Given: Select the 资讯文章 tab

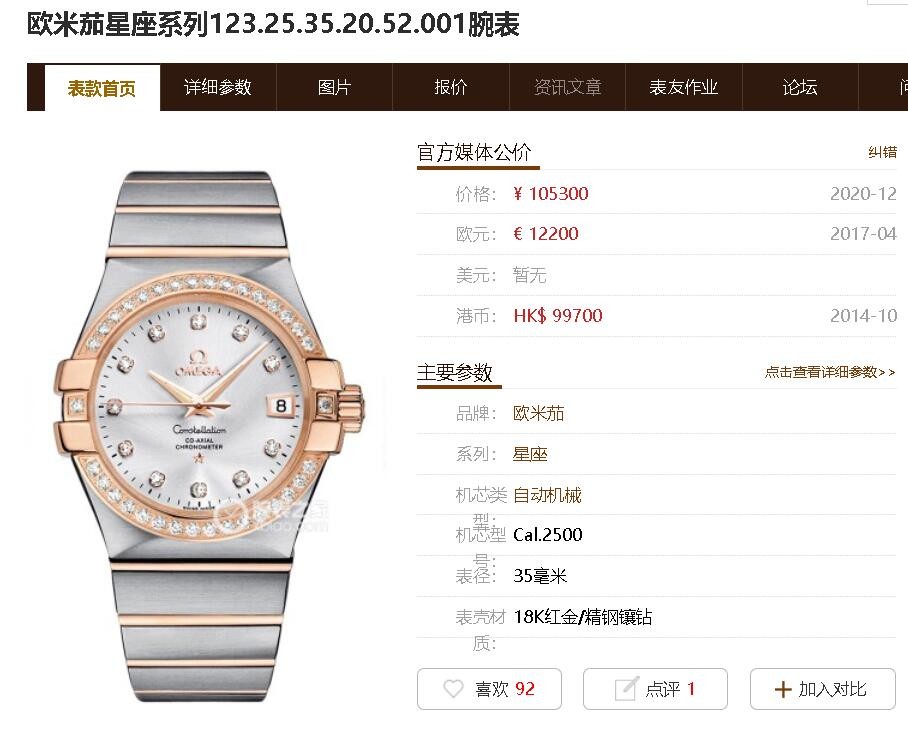Looking at the screenshot, I should (x=568, y=87).
